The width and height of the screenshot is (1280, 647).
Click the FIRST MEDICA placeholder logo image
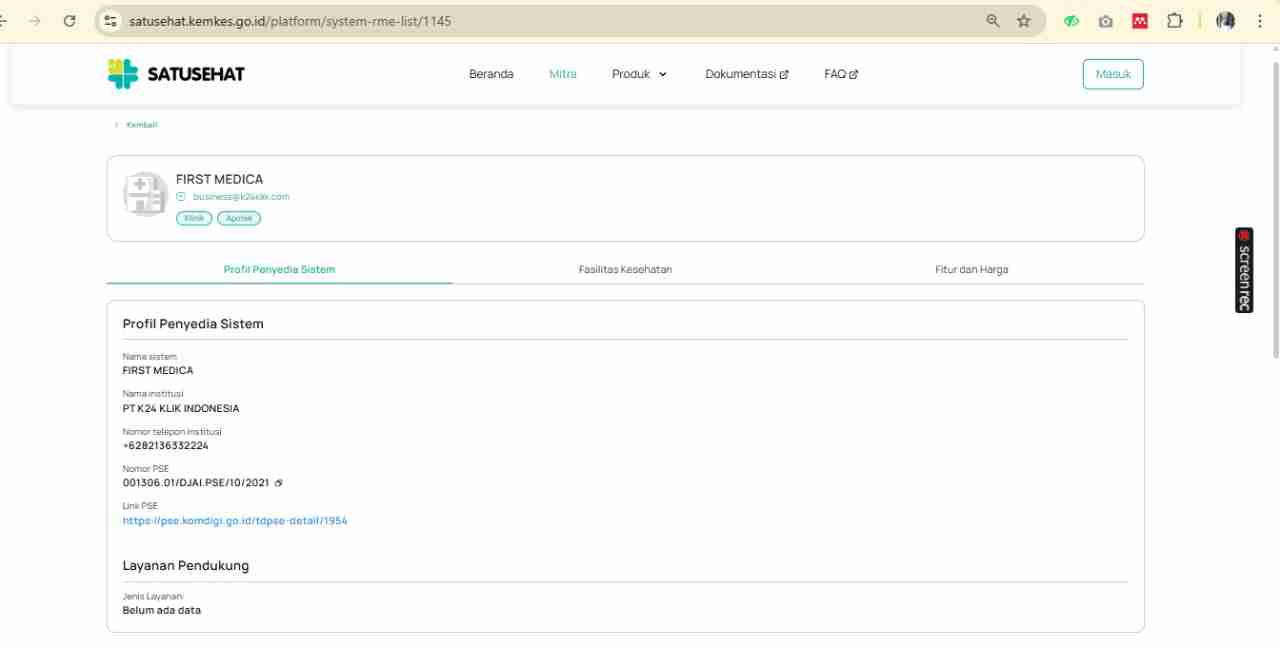[x=145, y=194]
